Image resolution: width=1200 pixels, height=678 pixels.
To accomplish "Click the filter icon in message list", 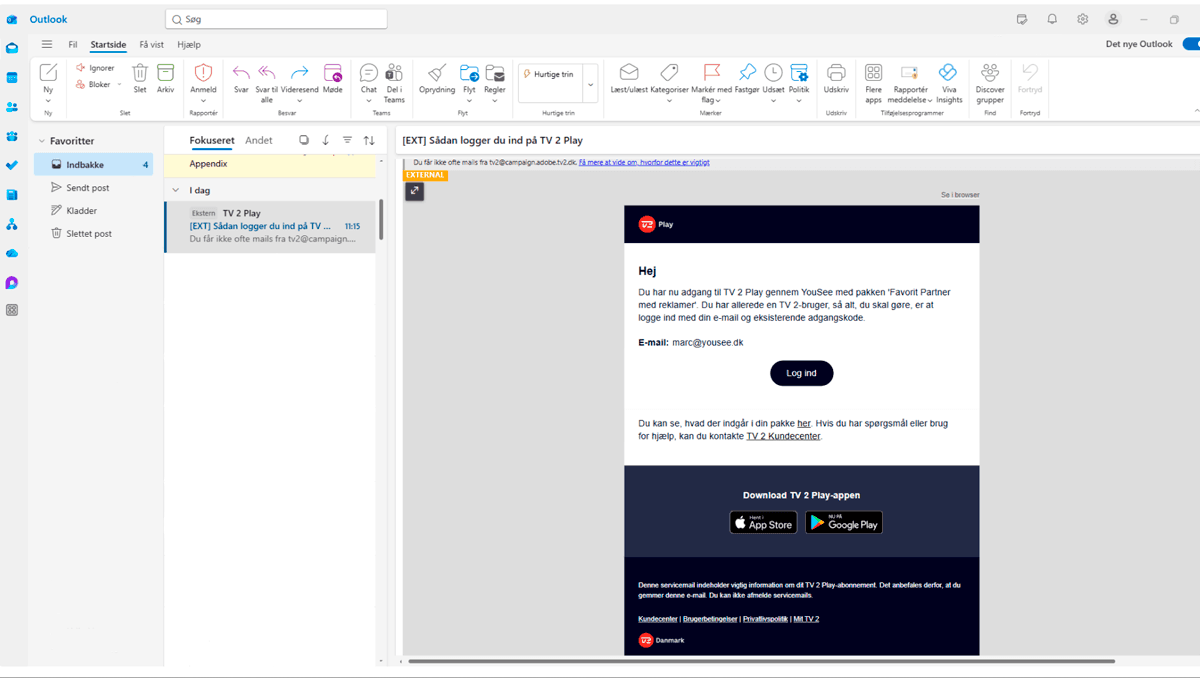I will click(347, 140).
